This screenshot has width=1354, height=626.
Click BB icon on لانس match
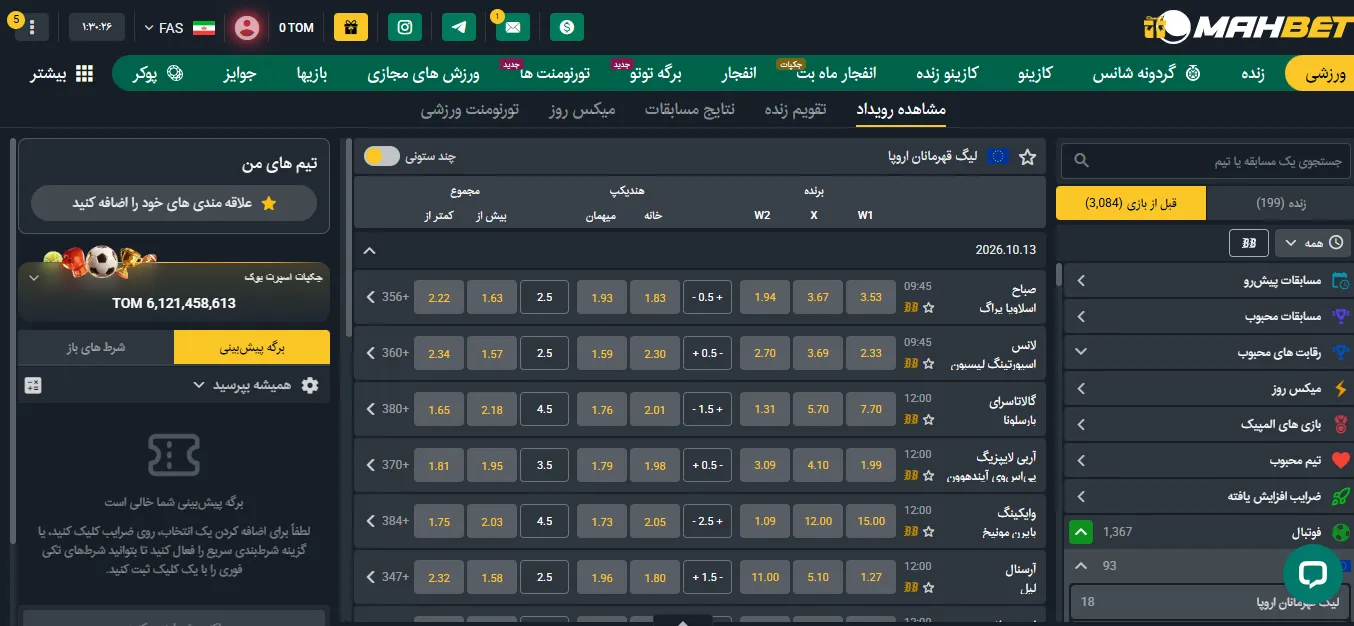tap(910, 364)
